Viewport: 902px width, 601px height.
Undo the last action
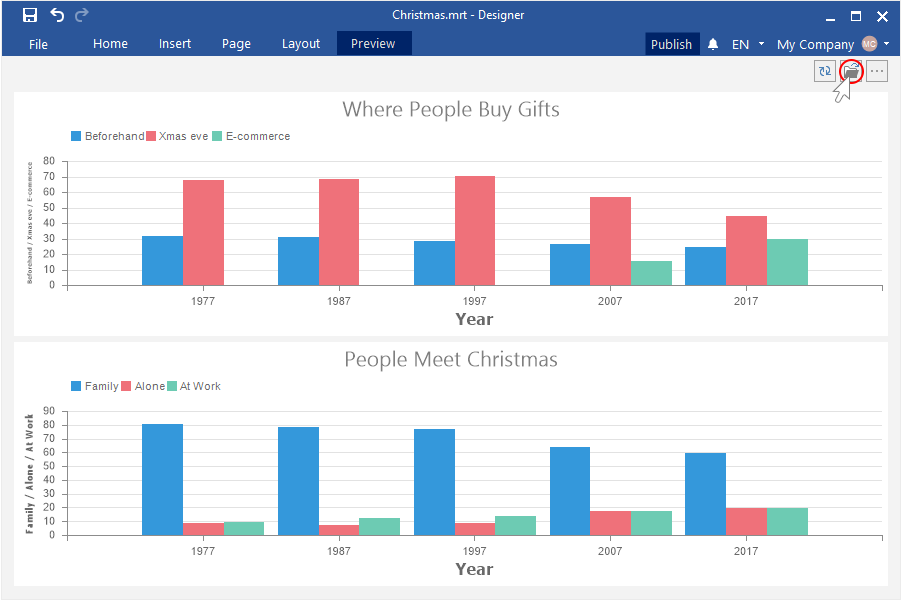pos(57,15)
